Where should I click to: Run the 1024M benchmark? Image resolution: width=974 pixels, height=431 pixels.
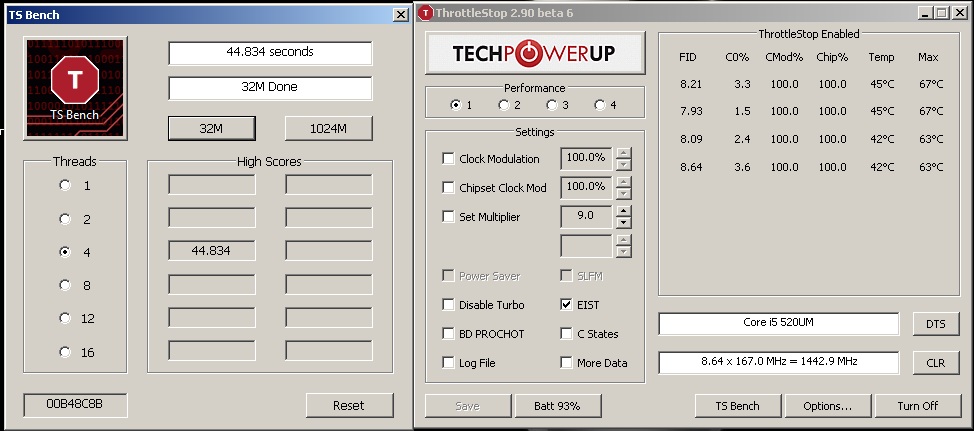click(x=329, y=129)
